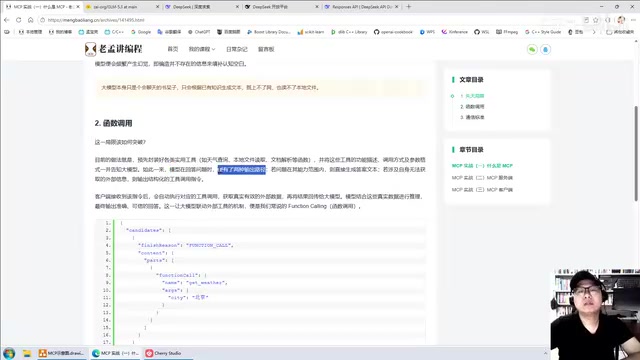640x360 pixels.
Task: Open File Explorer from the taskbar
Action: click(27, 353)
